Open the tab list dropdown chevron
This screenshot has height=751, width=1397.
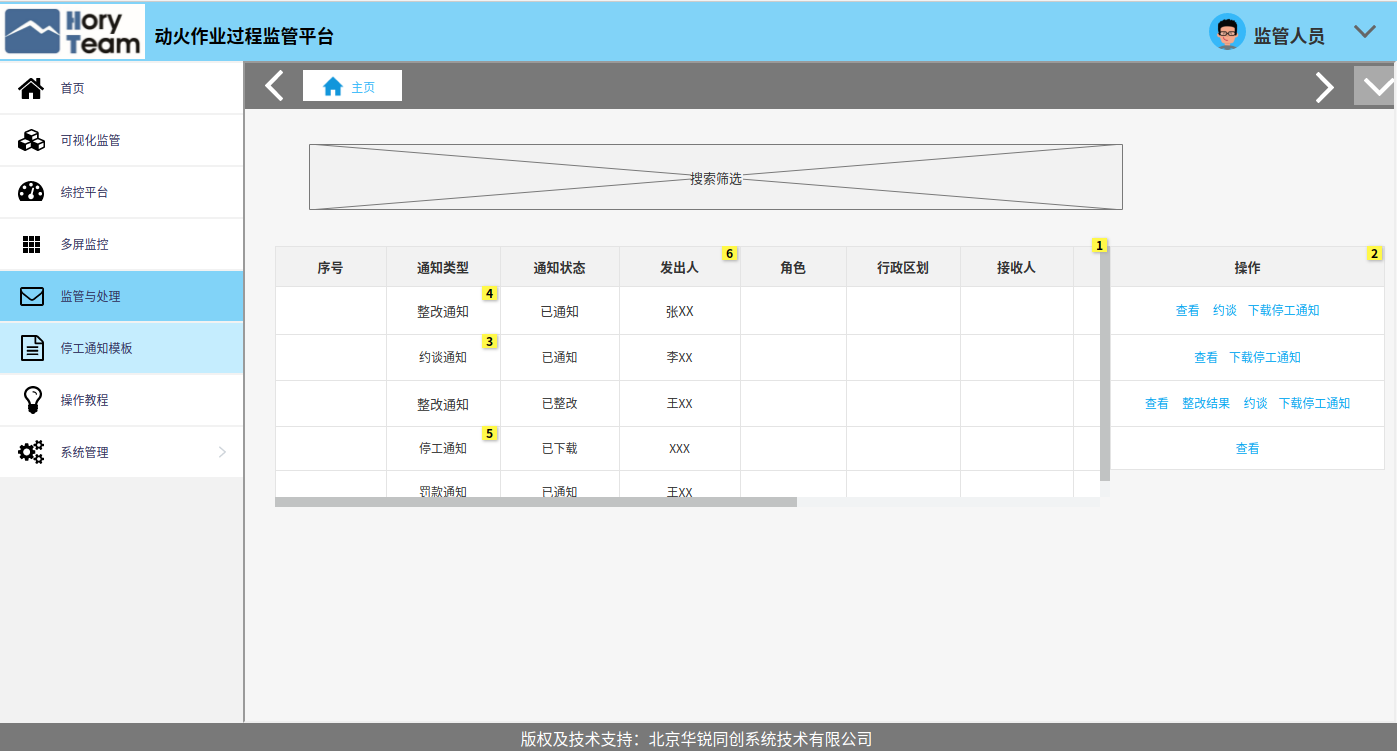[1377, 86]
